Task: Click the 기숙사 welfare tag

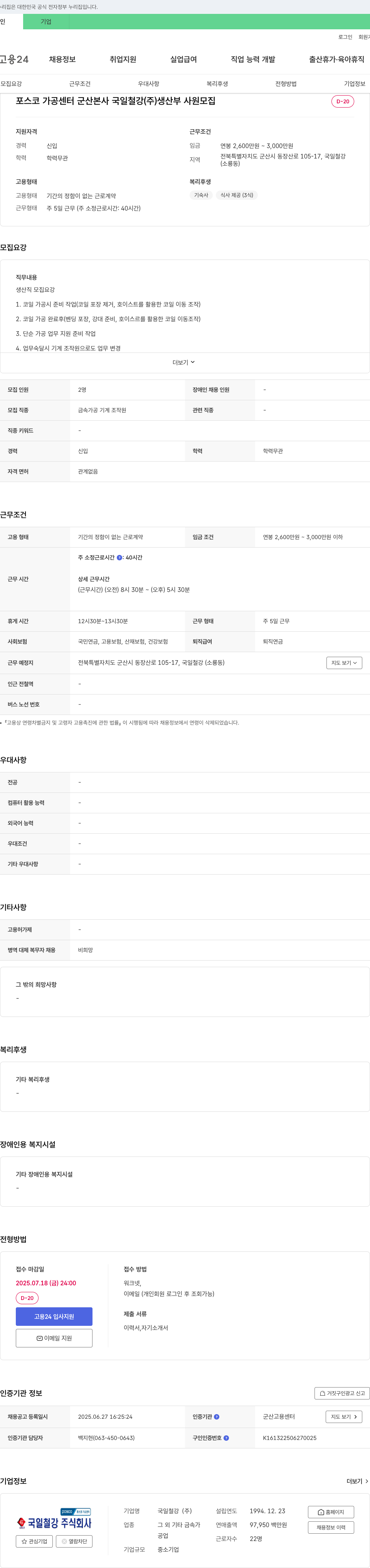Action: point(201,195)
